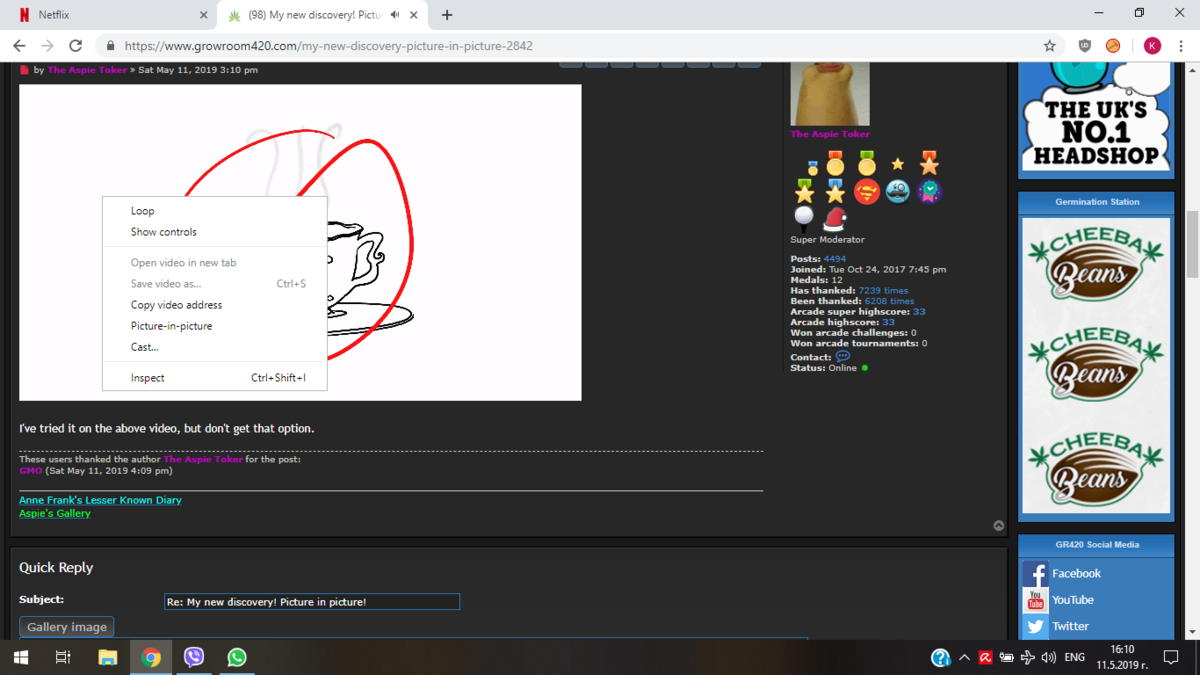Viewport: 1200px width, 675px height.
Task: Open Anne Frank's Lesser Known Diary link
Action: 100,500
